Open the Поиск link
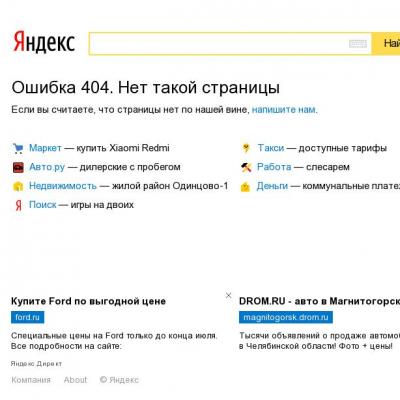400x400 pixels. click(43, 205)
